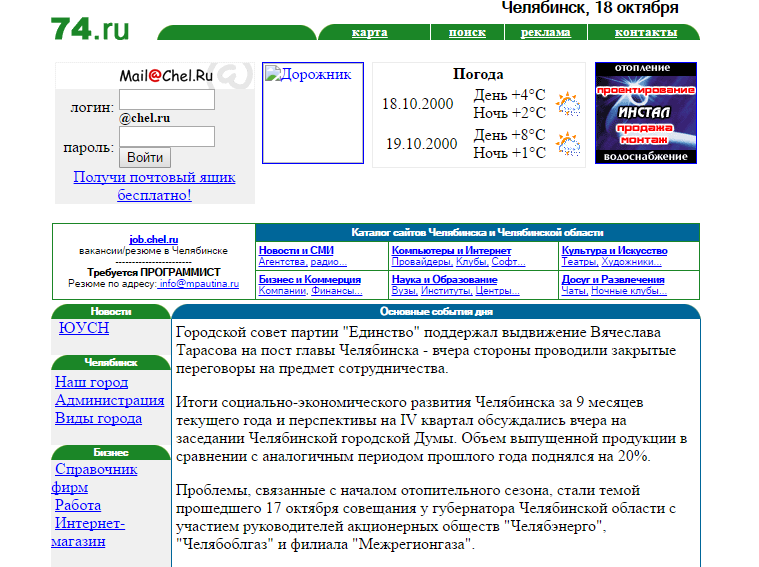Open the реклама navigation tab

pyautogui.click(x=546, y=32)
